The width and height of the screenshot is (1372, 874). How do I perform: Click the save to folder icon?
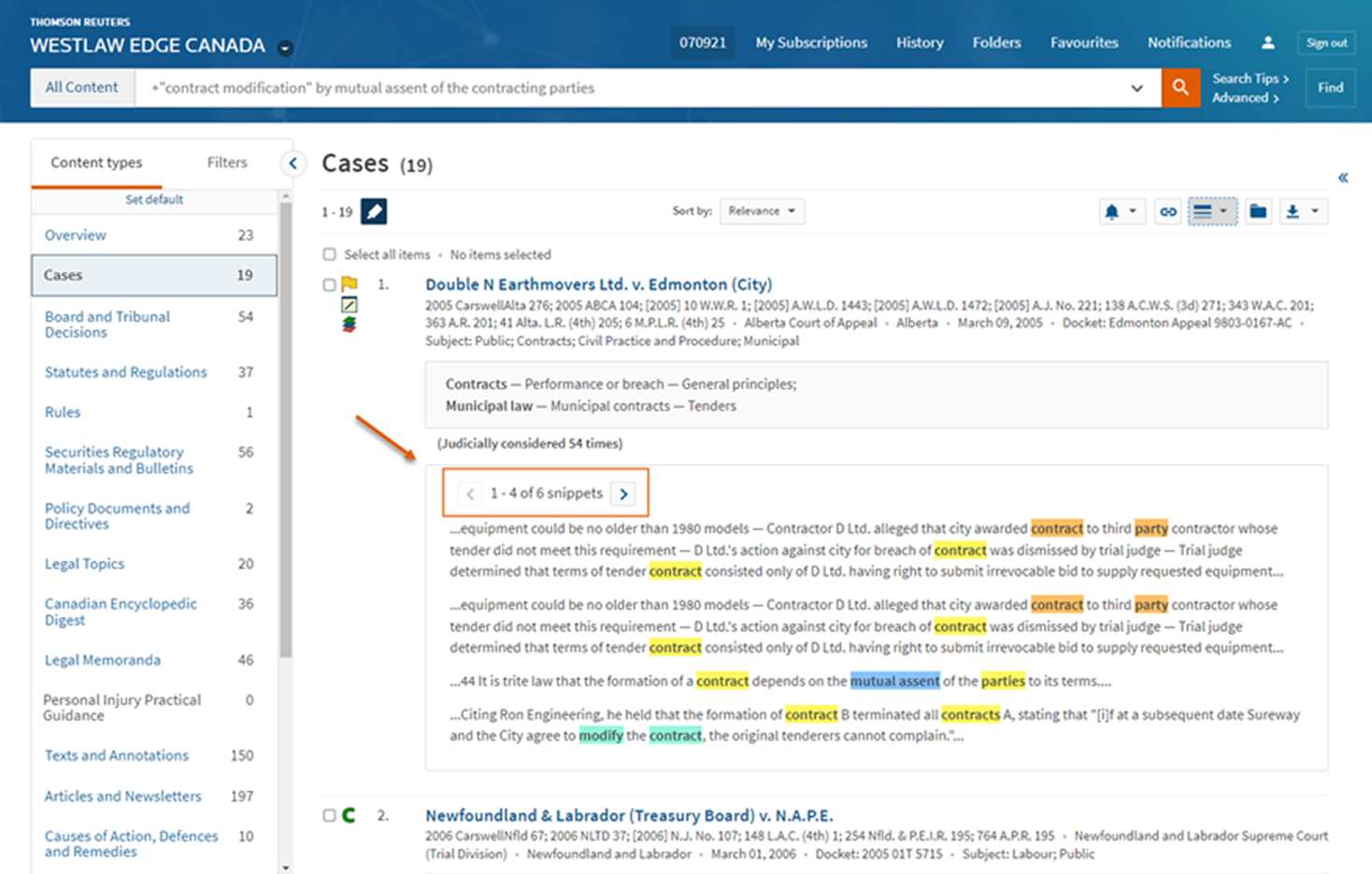click(x=1258, y=211)
